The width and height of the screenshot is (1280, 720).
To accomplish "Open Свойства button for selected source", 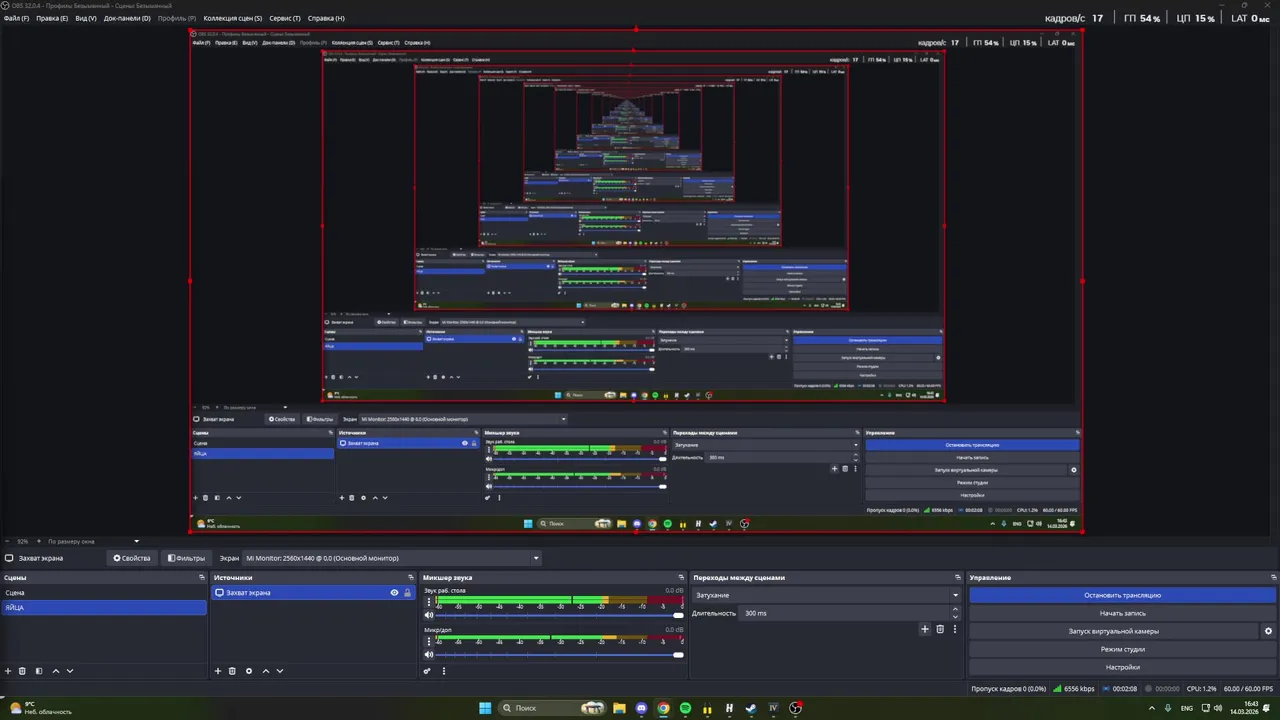I will click(132, 558).
